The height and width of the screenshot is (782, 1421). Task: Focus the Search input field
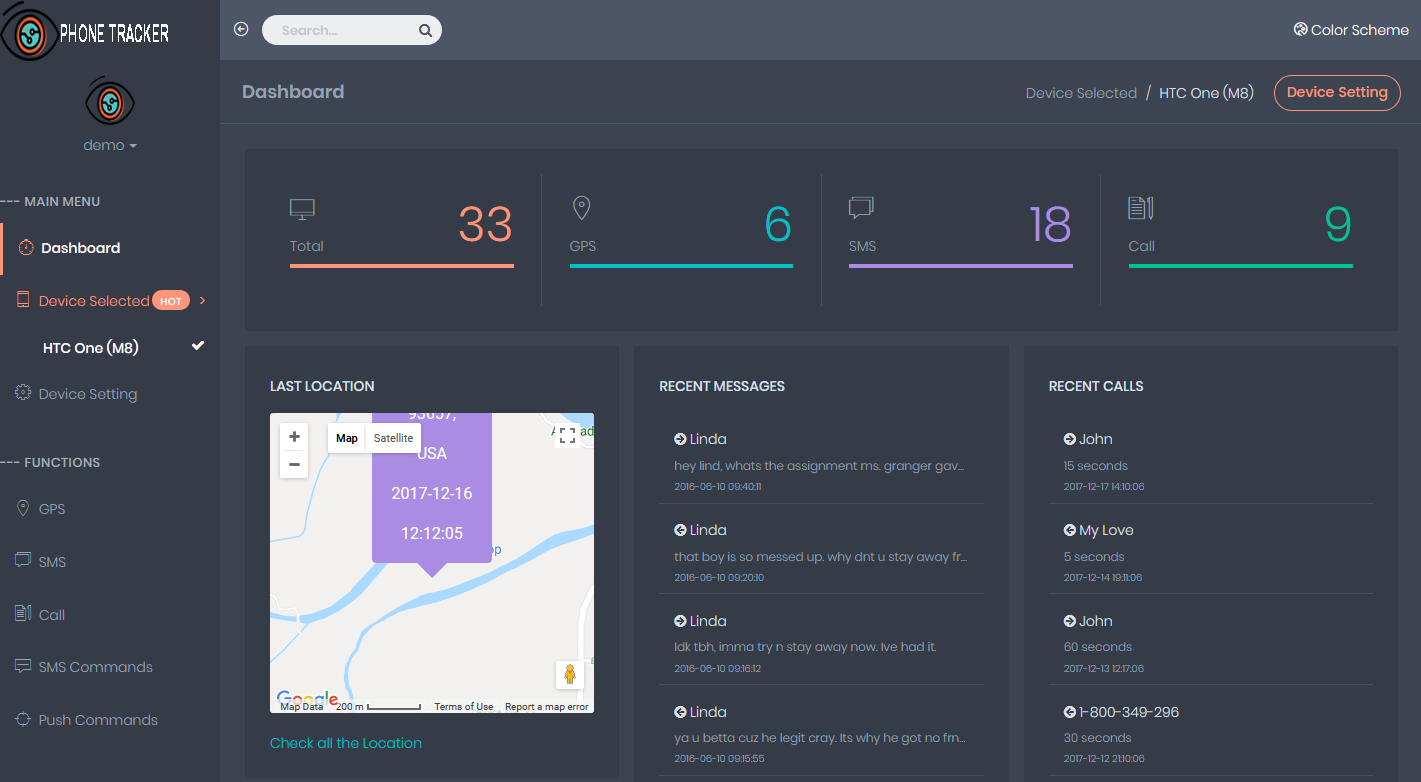pos(345,30)
